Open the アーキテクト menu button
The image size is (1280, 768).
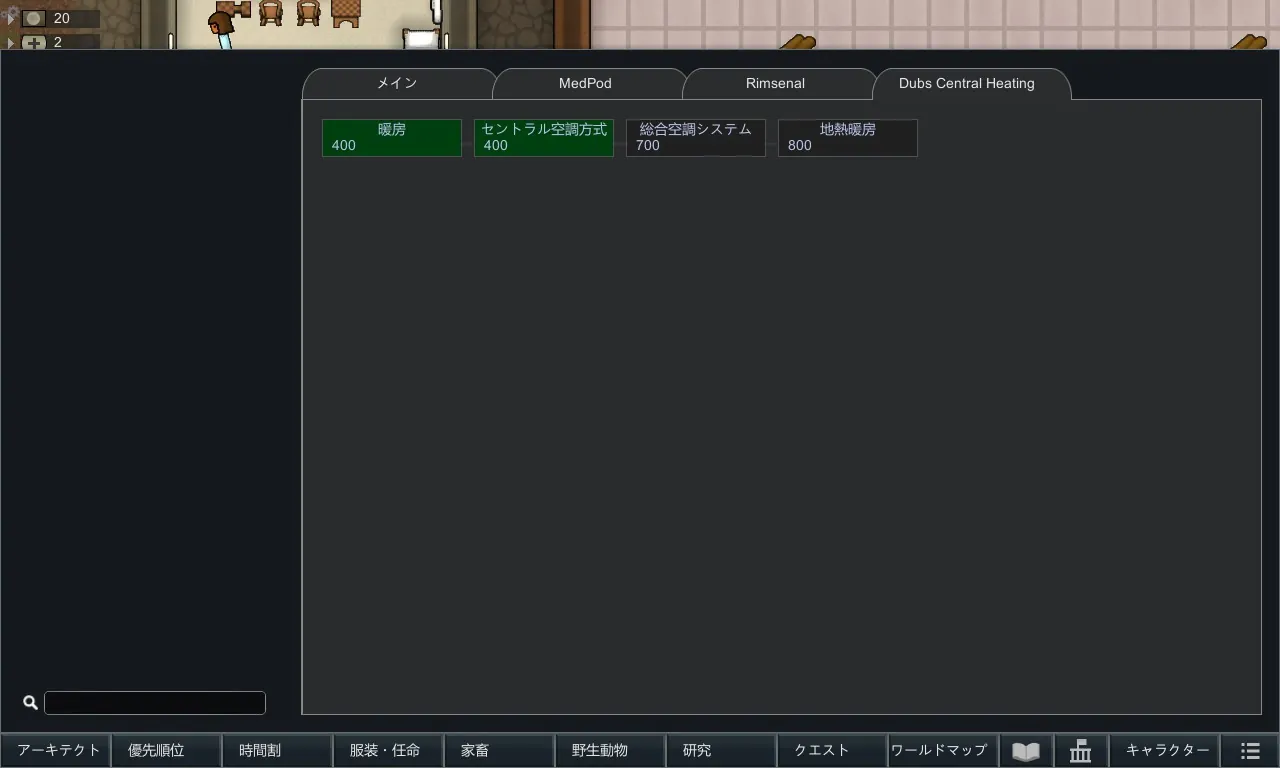coord(56,751)
